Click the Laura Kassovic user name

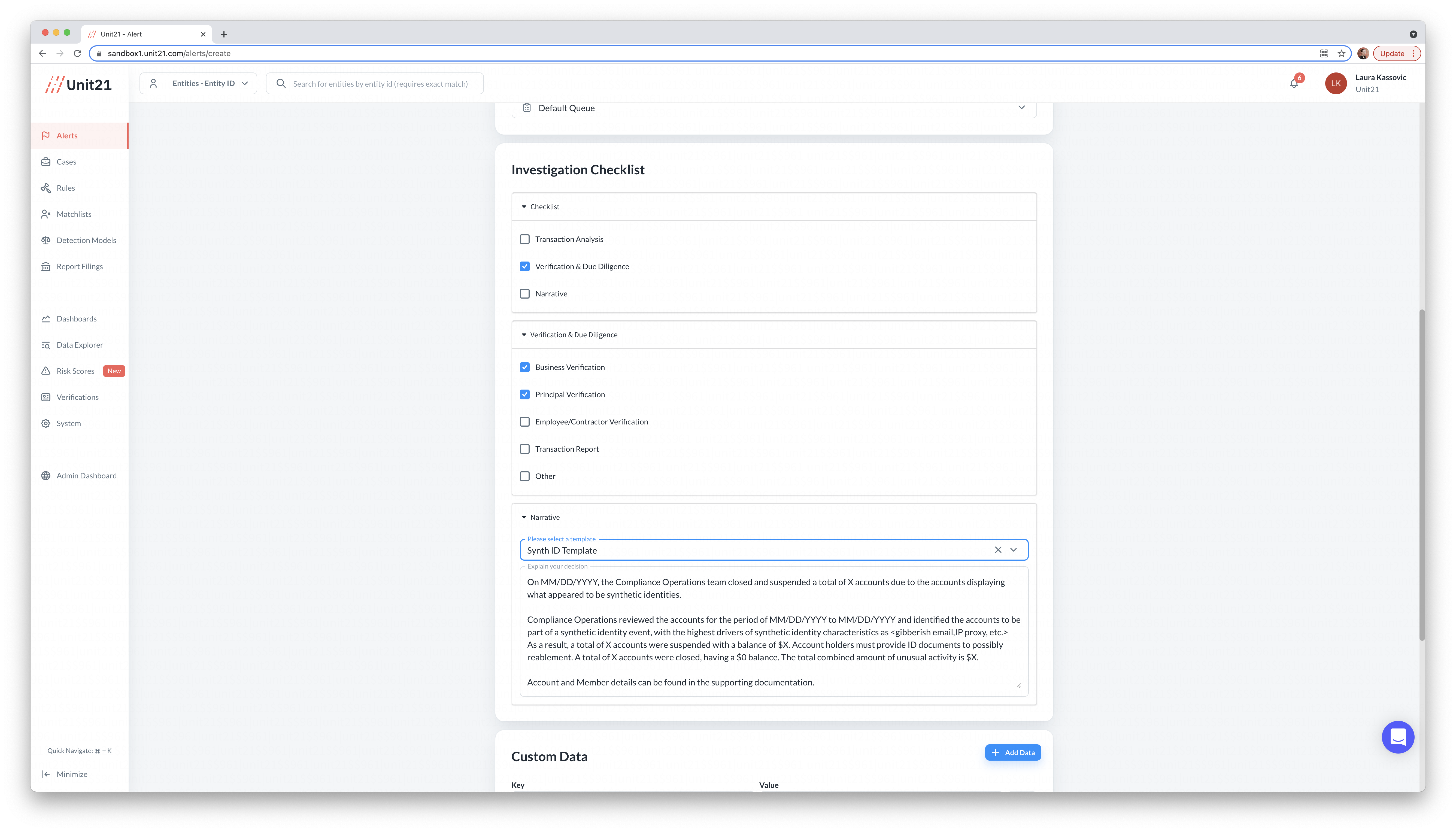[1380, 77]
